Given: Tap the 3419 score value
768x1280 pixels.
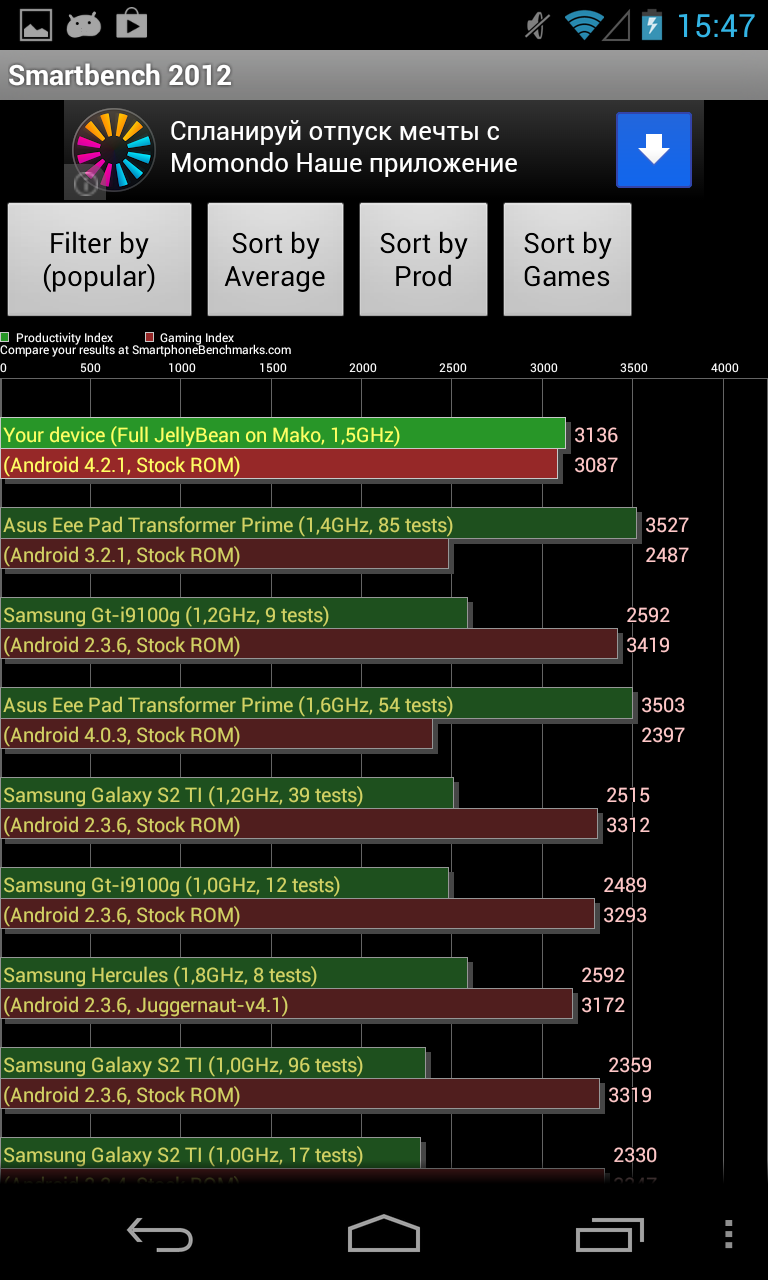Looking at the screenshot, I should pyautogui.click(x=648, y=645).
